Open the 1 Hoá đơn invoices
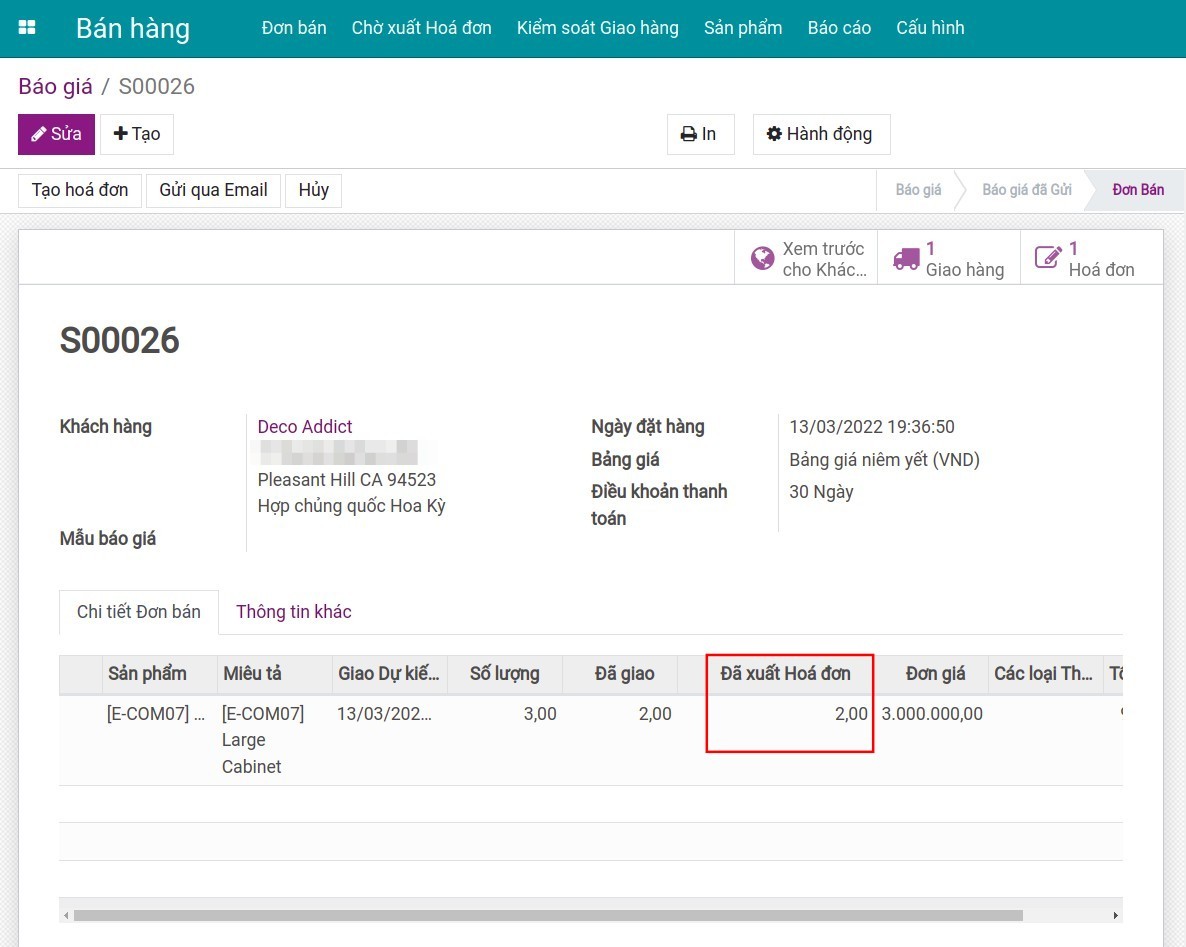This screenshot has width=1186, height=947. [x=1091, y=259]
